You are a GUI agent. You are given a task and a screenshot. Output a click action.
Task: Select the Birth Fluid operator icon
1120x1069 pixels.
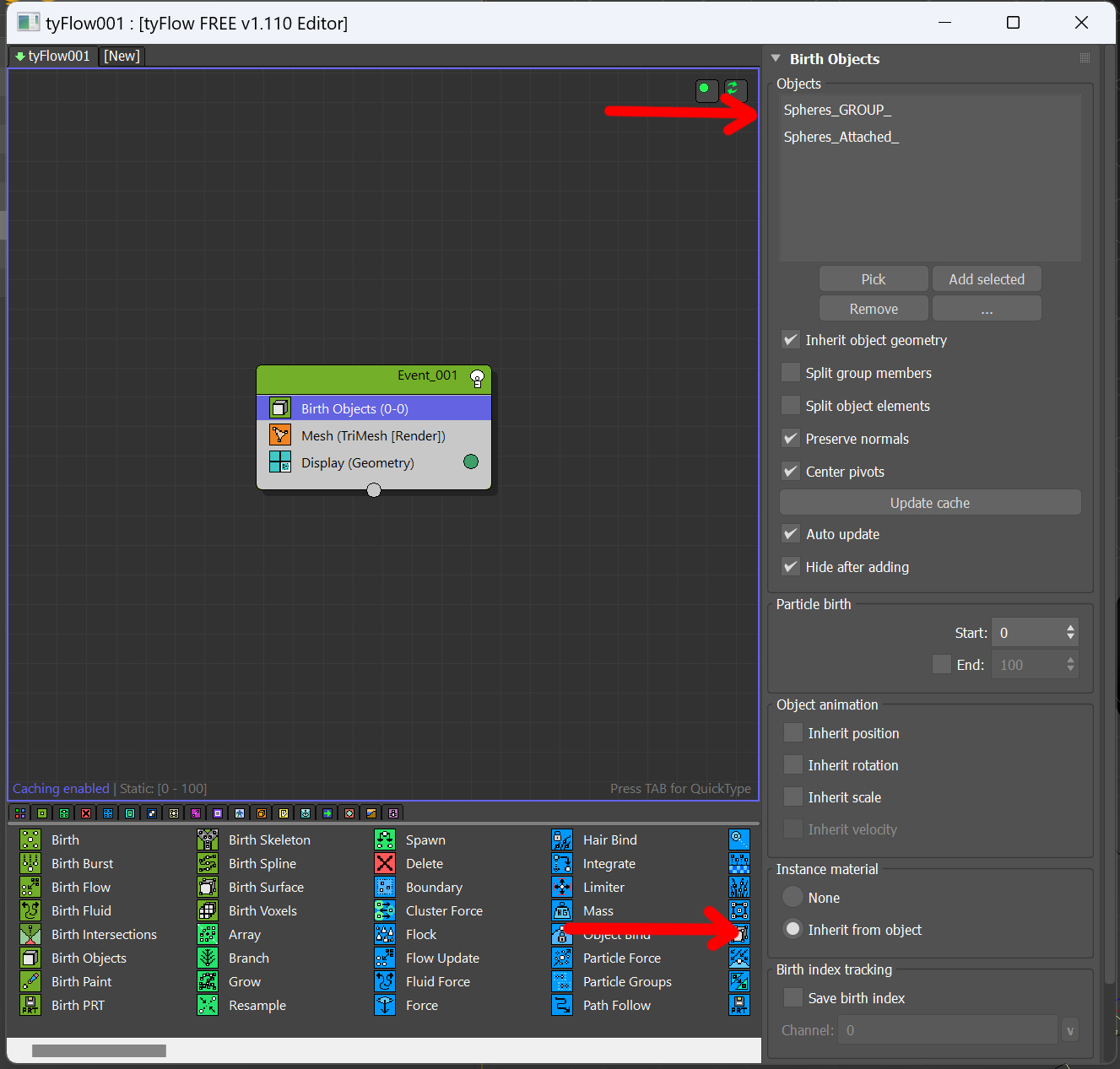coord(30,910)
